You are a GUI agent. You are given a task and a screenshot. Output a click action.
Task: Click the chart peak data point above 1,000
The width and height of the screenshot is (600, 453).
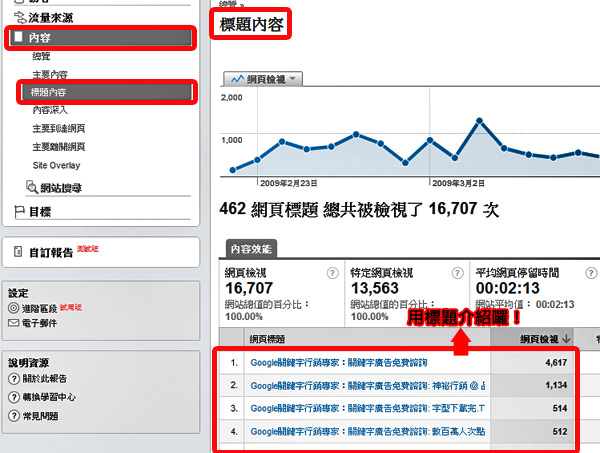(x=479, y=121)
